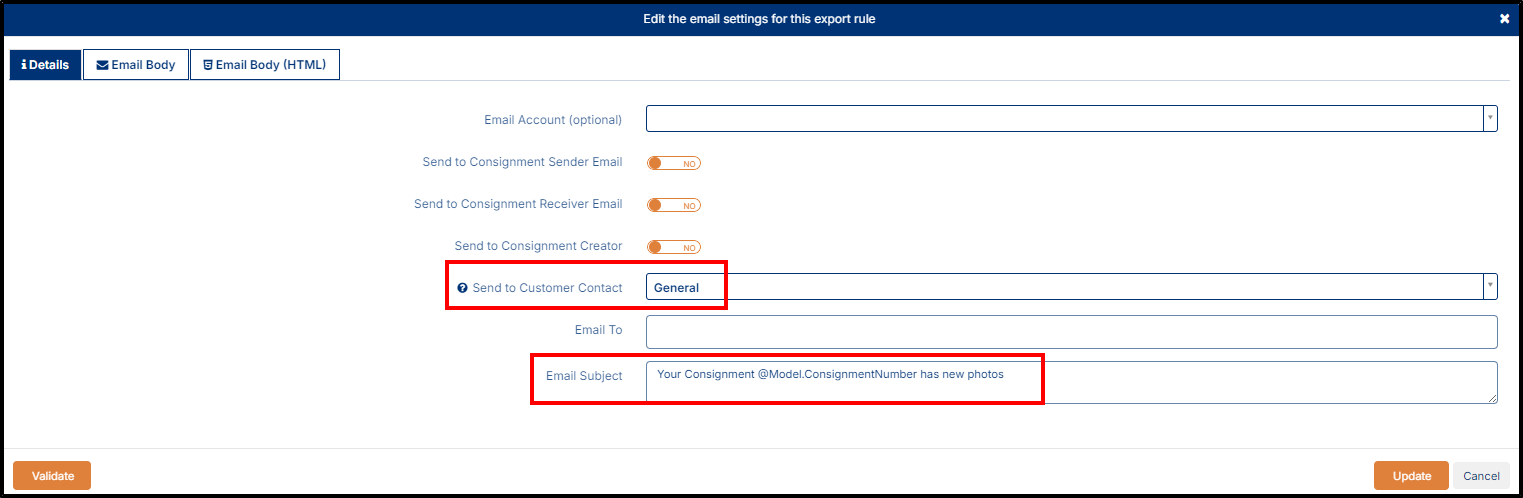The width and height of the screenshot is (1523, 498).
Task: Click inside the Email Subject text area
Action: point(1072,383)
